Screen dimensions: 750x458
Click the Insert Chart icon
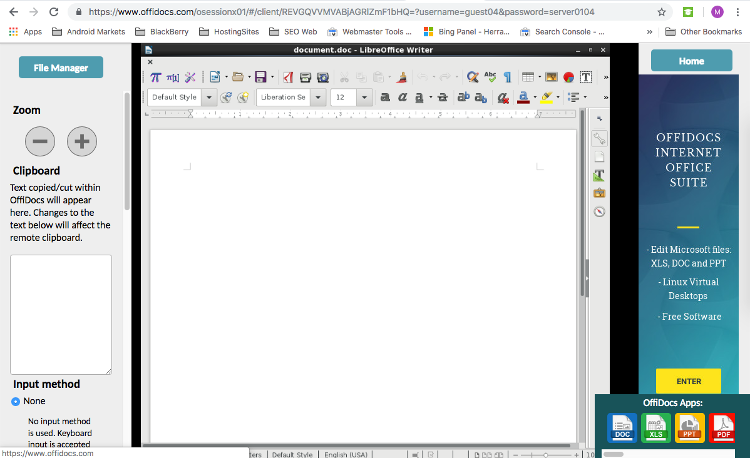tap(568, 77)
